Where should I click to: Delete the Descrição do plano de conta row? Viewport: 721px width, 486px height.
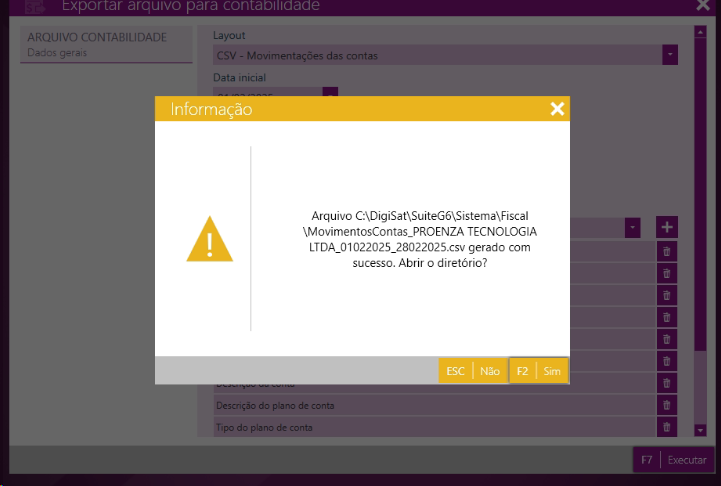tap(667, 405)
